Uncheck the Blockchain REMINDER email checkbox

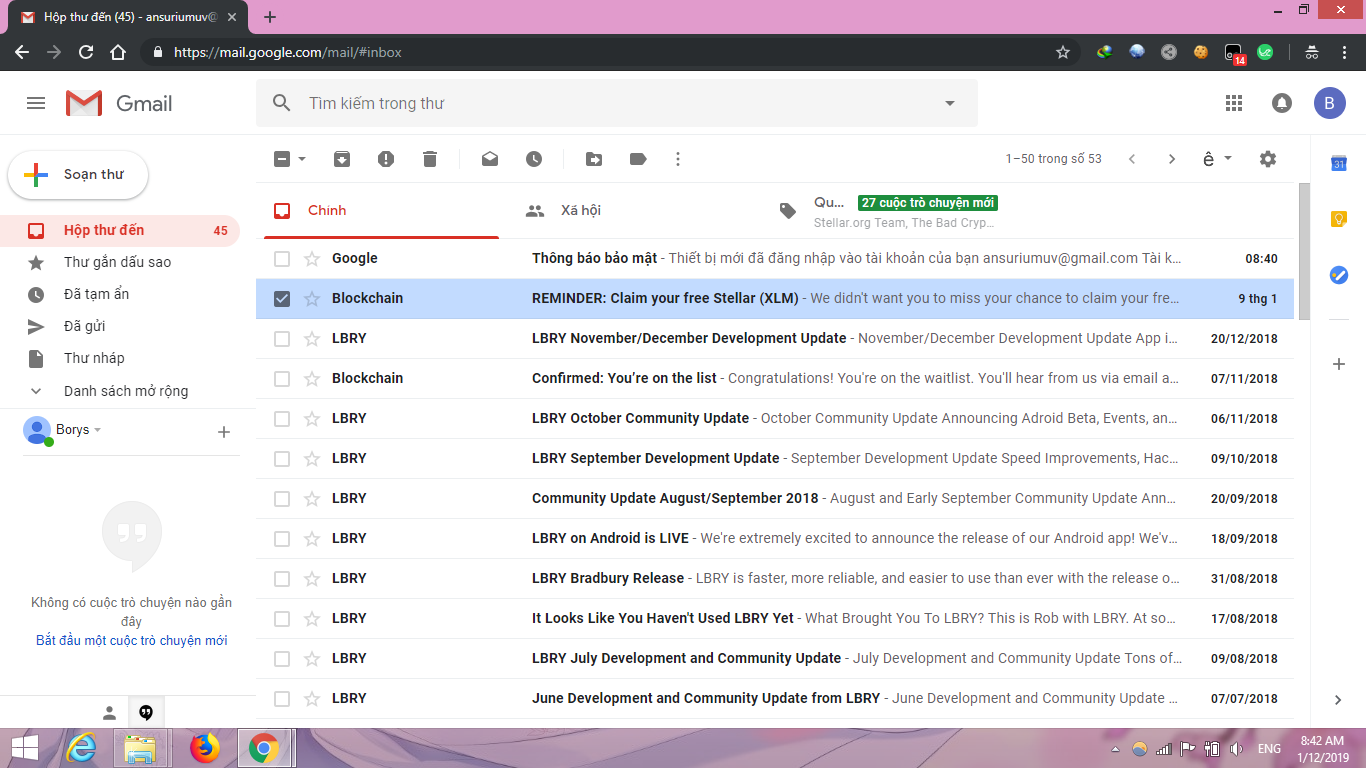[x=282, y=299]
